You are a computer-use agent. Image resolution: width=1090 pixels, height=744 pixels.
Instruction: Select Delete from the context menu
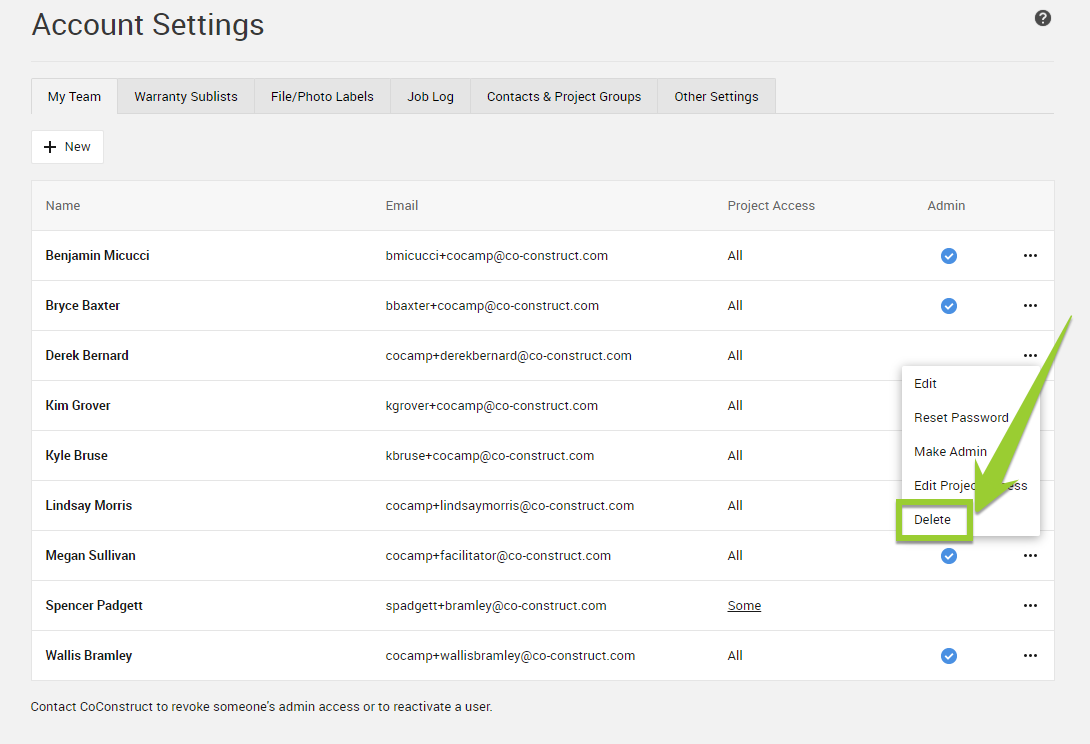[932, 520]
